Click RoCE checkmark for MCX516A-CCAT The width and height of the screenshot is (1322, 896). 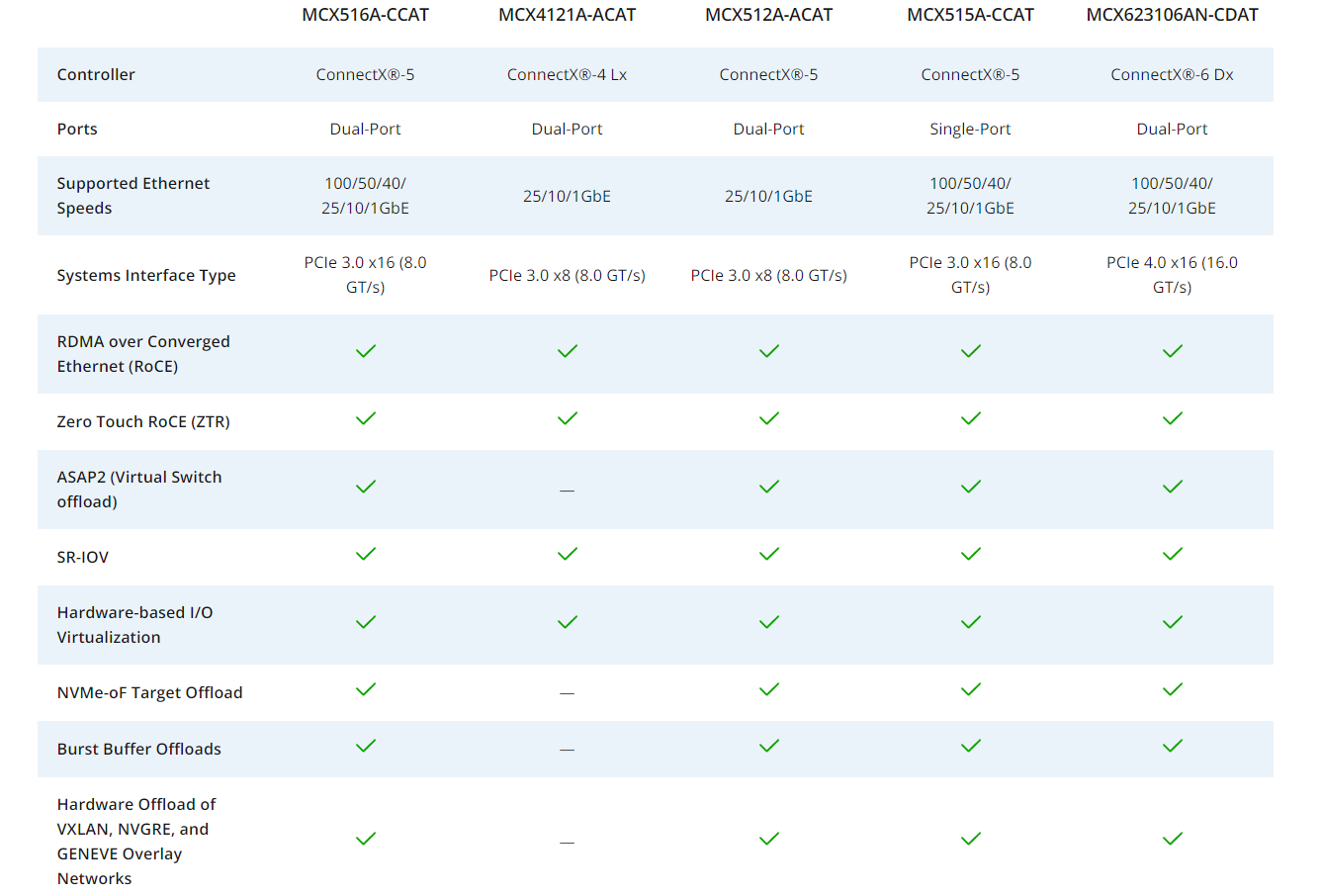pyautogui.click(x=366, y=351)
